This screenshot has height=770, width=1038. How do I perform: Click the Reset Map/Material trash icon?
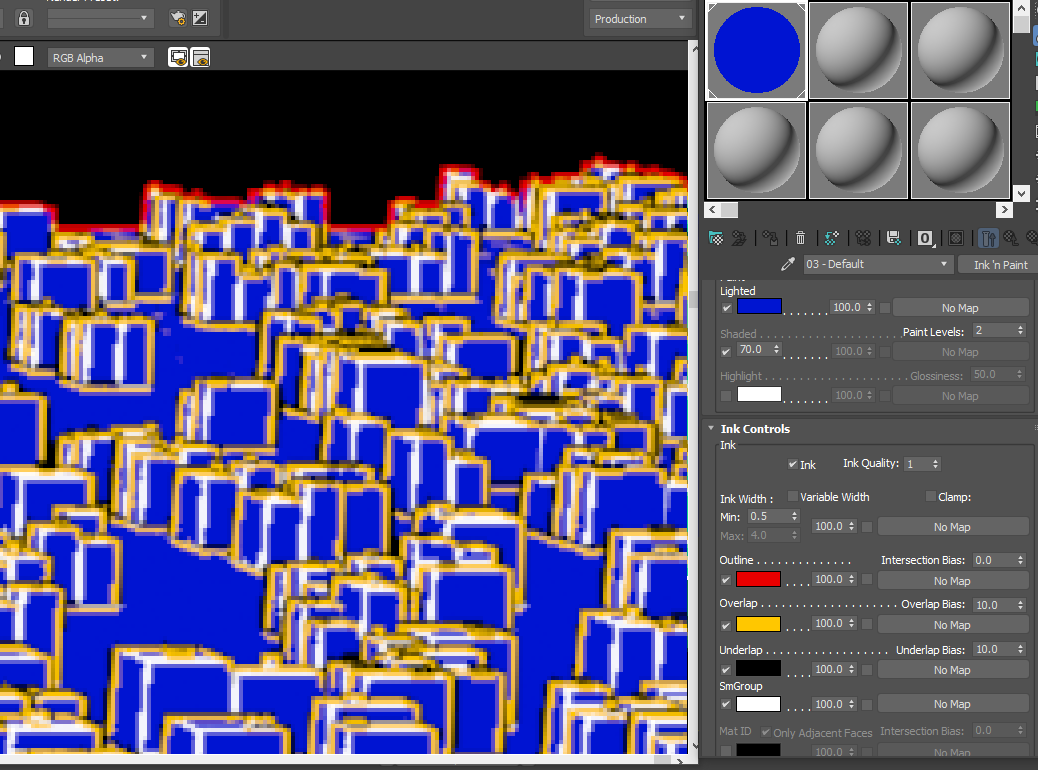[x=800, y=238]
